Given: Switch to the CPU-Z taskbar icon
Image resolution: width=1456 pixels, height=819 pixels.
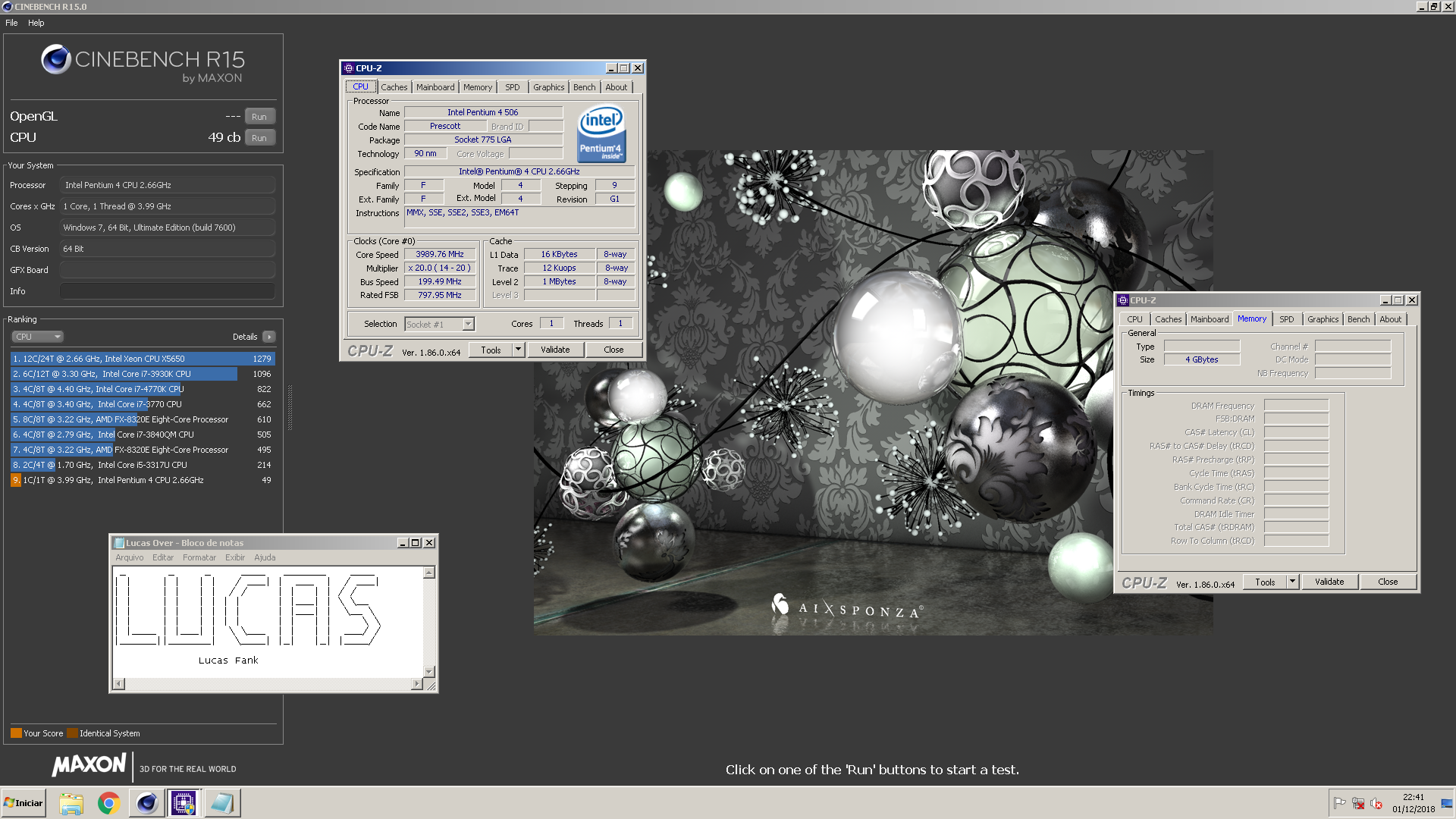Looking at the screenshot, I should [x=184, y=803].
